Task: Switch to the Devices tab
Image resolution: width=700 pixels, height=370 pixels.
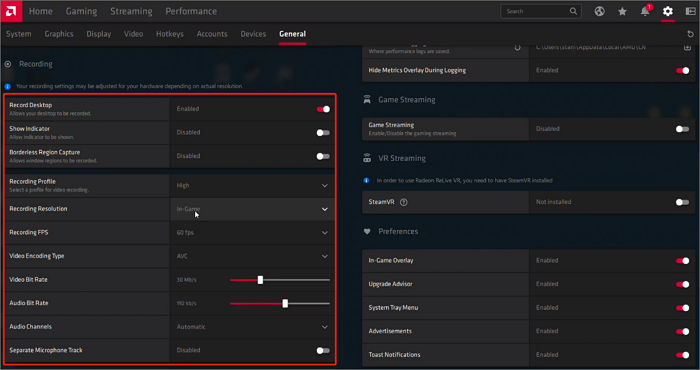Action: click(x=253, y=34)
